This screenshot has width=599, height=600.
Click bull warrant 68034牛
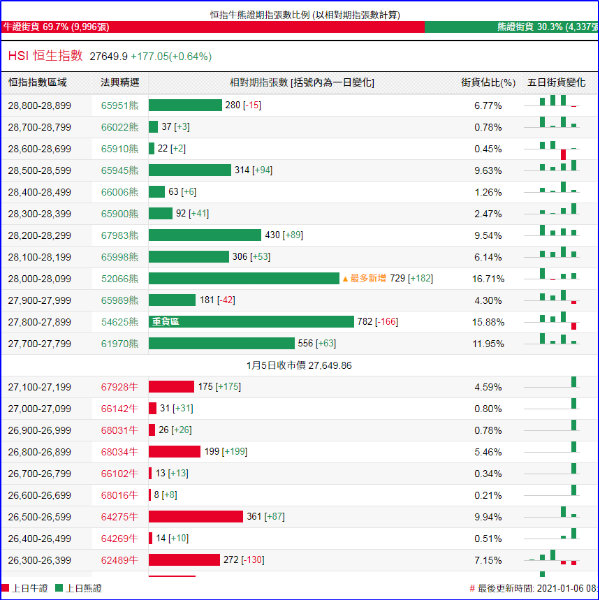tap(119, 452)
